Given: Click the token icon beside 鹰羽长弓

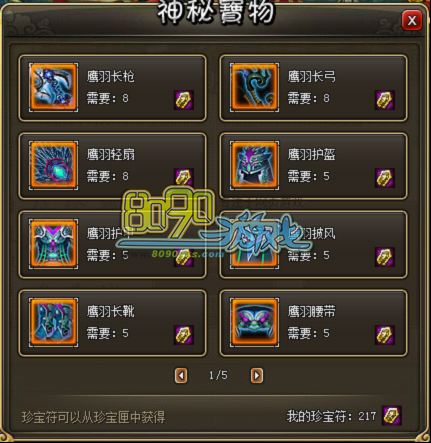Looking at the screenshot, I should [385, 100].
